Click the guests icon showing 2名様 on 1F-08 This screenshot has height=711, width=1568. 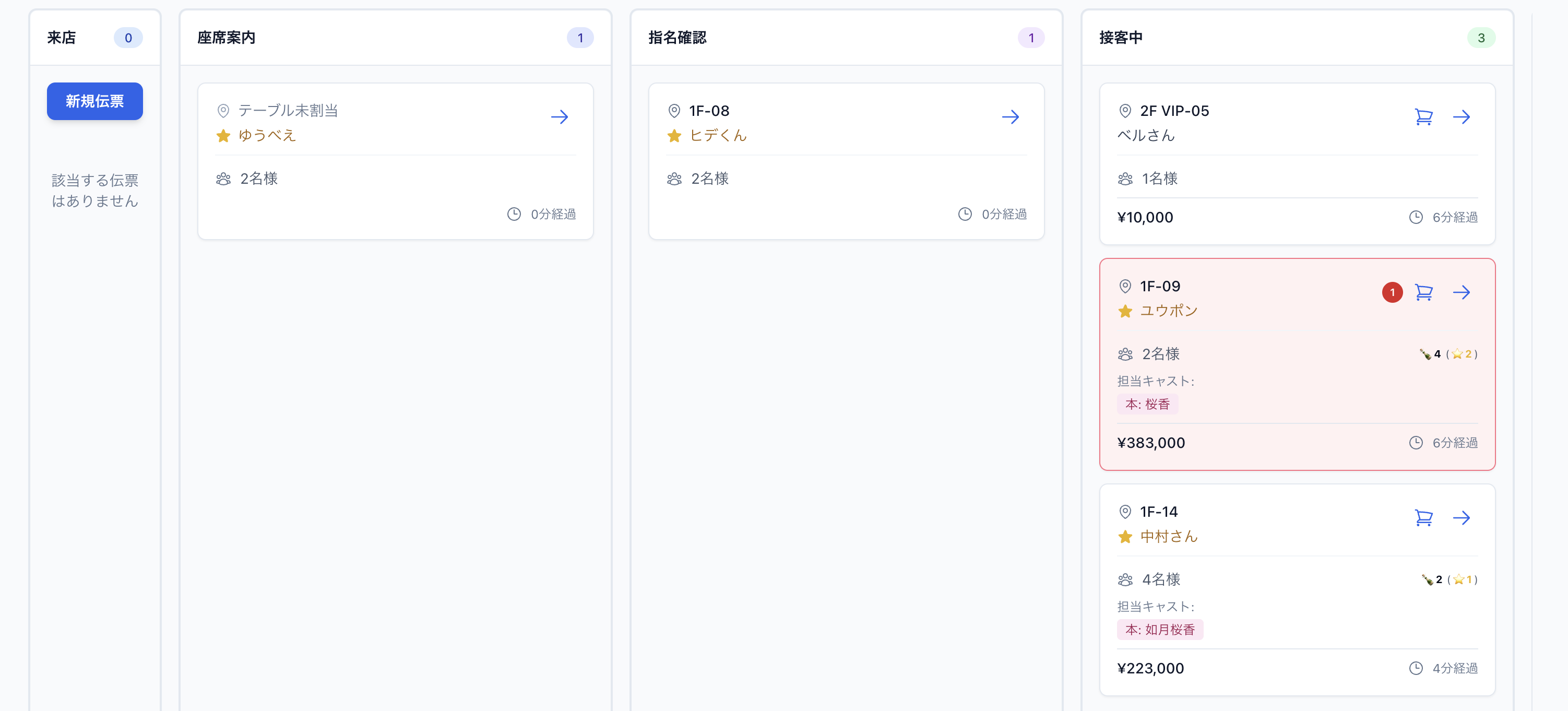[674, 179]
